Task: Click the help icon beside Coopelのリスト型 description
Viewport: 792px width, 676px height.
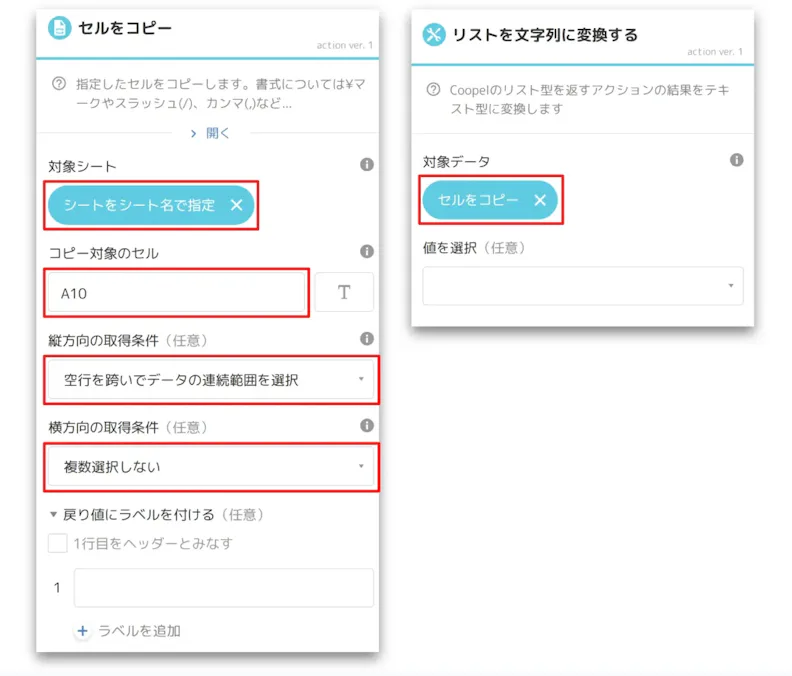Action: 433,89
